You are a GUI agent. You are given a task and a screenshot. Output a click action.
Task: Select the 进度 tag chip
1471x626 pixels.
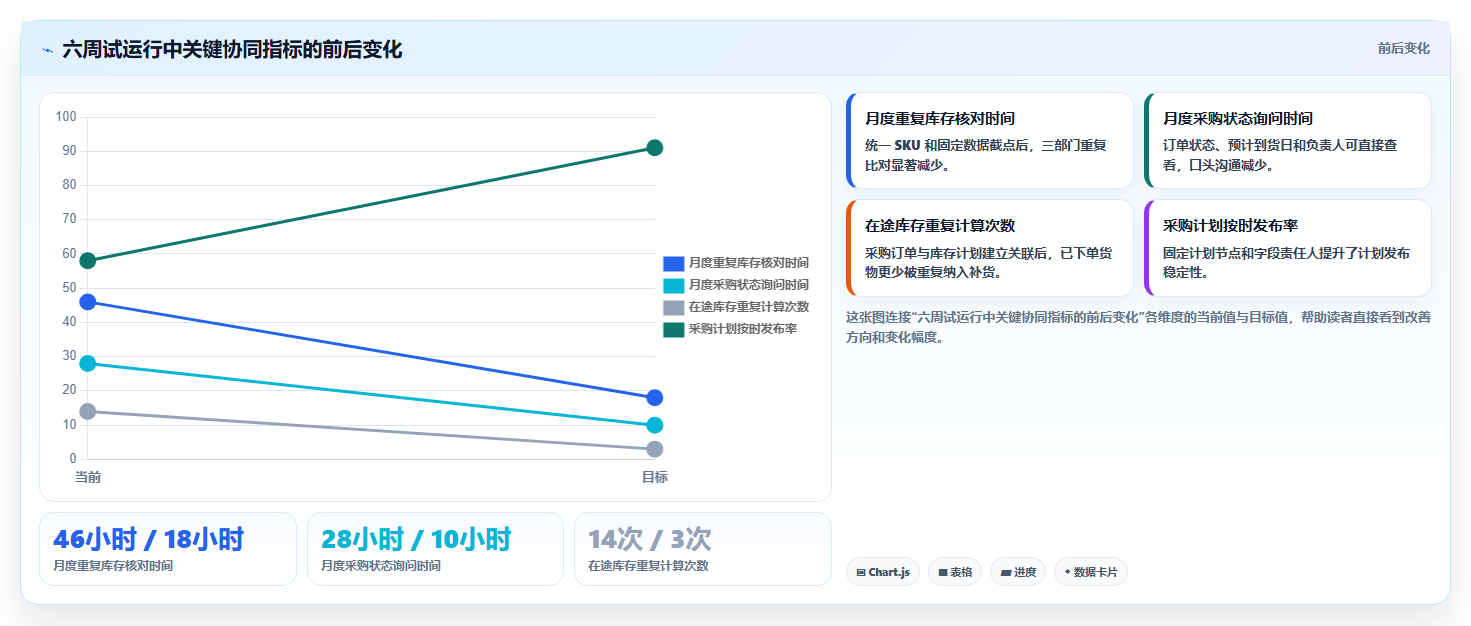pyautogui.click(x=1018, y=572)
